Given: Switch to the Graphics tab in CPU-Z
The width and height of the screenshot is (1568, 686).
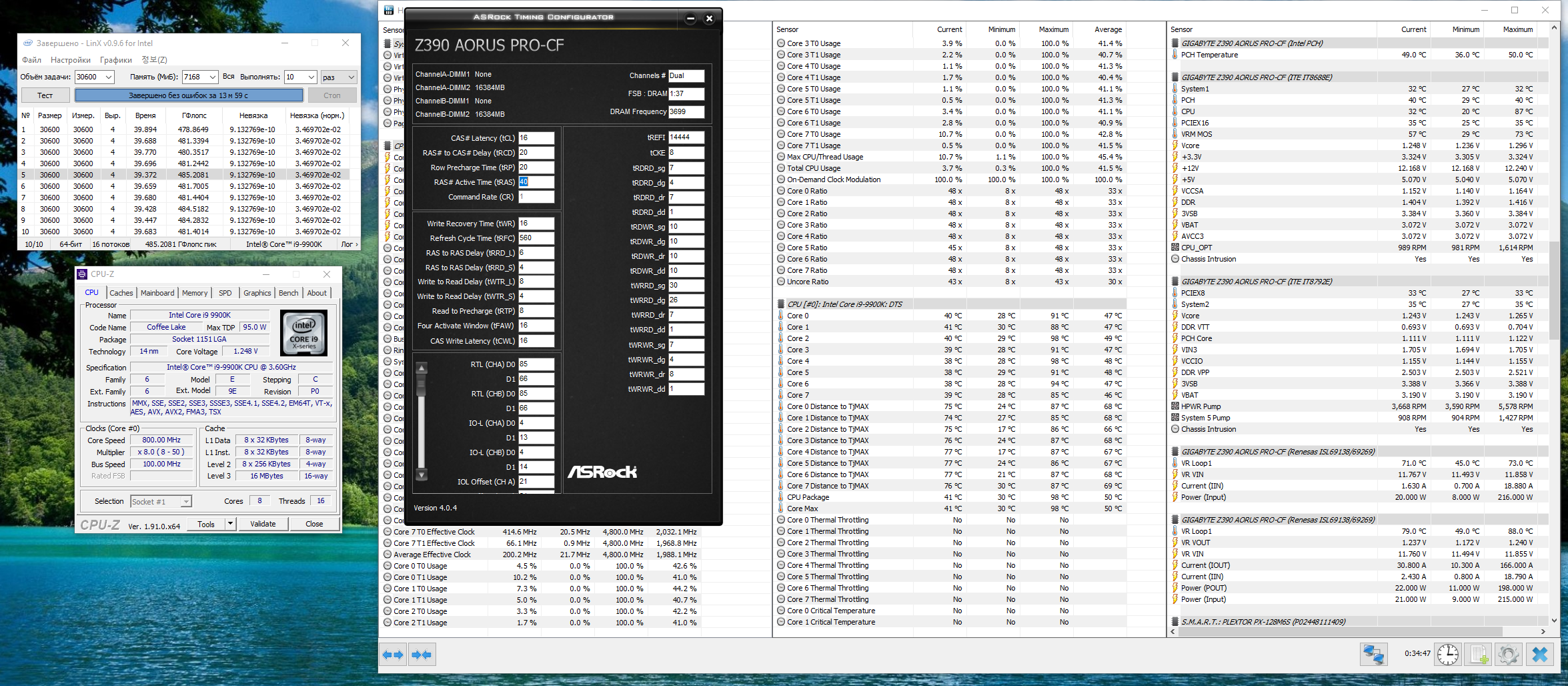Looking at the screenshot, I should pos(257,293).
